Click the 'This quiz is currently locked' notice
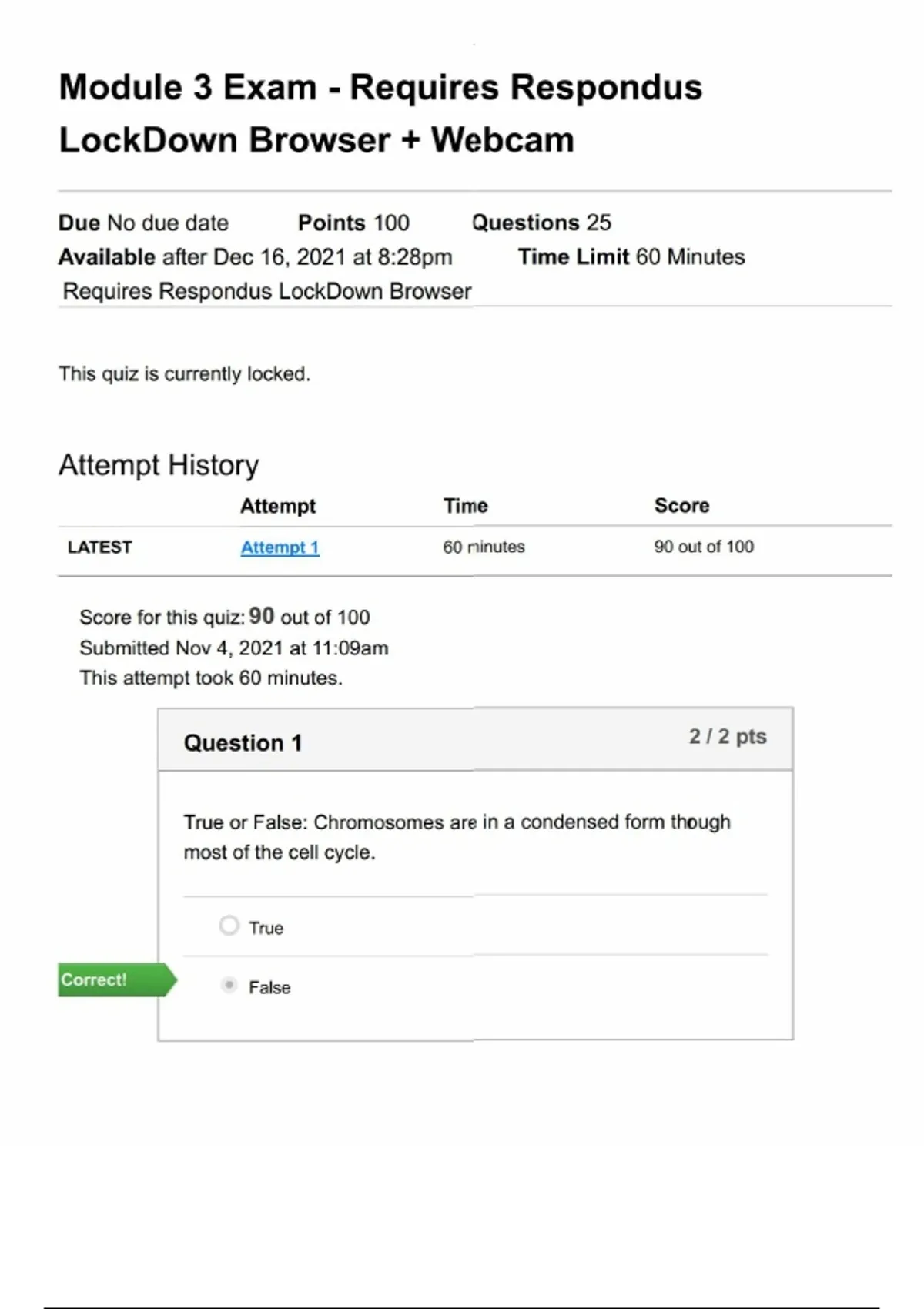This screenshot has height=1309, width=924. (184, 374)
